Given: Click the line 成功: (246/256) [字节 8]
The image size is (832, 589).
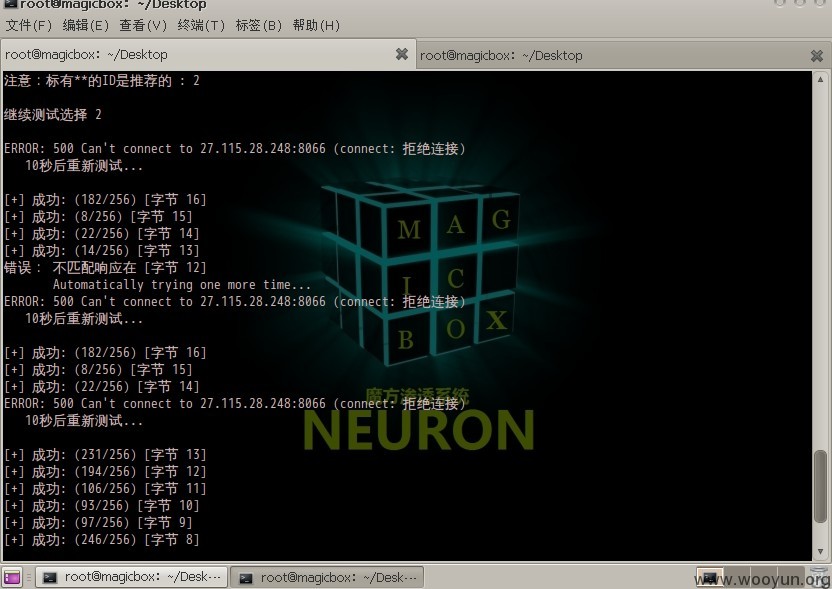Looking at the screenshot, I should tap(102, 540).
